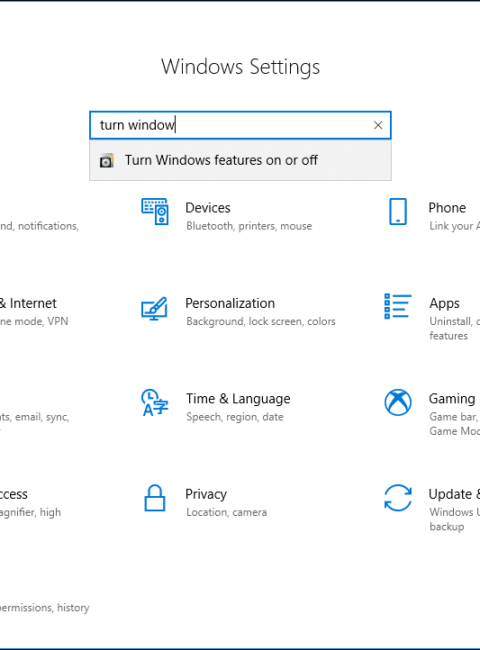Open the Privacy category title
This screenshot has width=480, height=650.
pos(206,494)
